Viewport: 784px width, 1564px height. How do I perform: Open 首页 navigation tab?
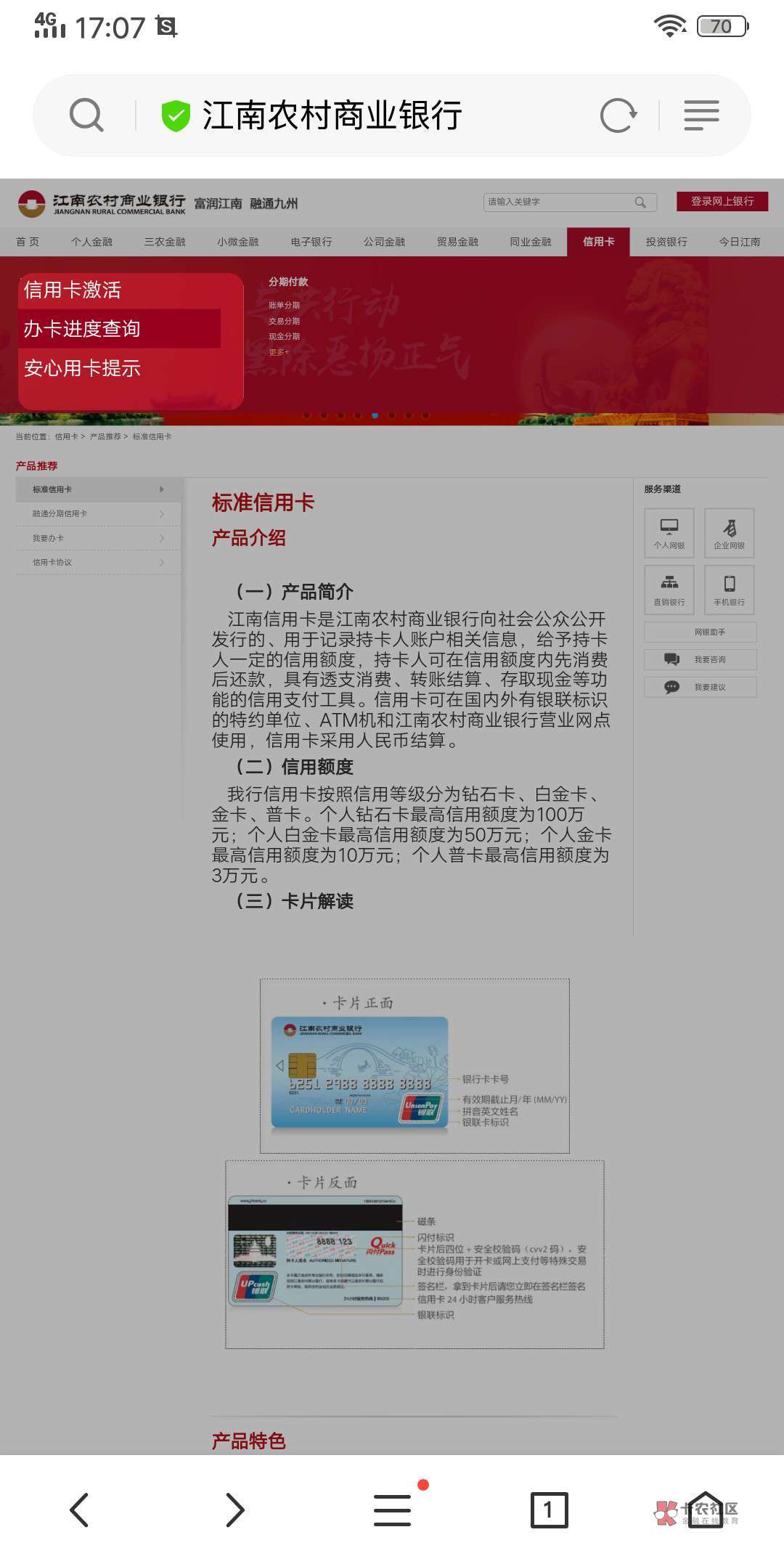28,242
